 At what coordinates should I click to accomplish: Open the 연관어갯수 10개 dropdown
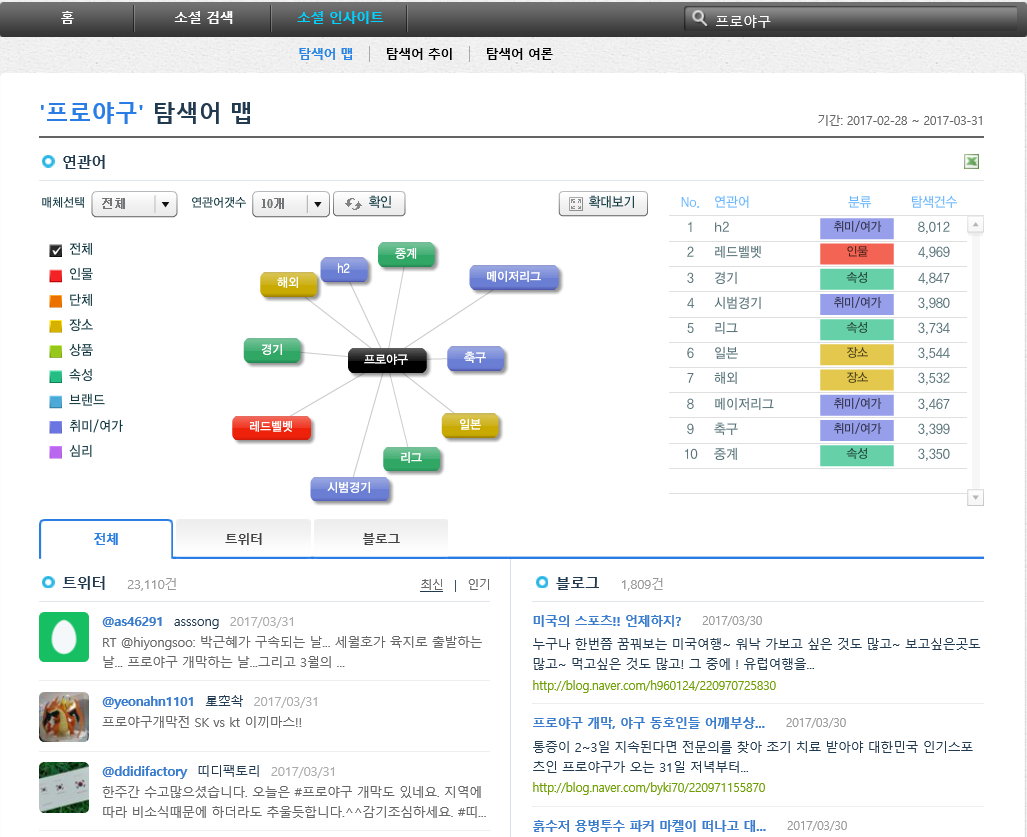(x=291, y=204)
